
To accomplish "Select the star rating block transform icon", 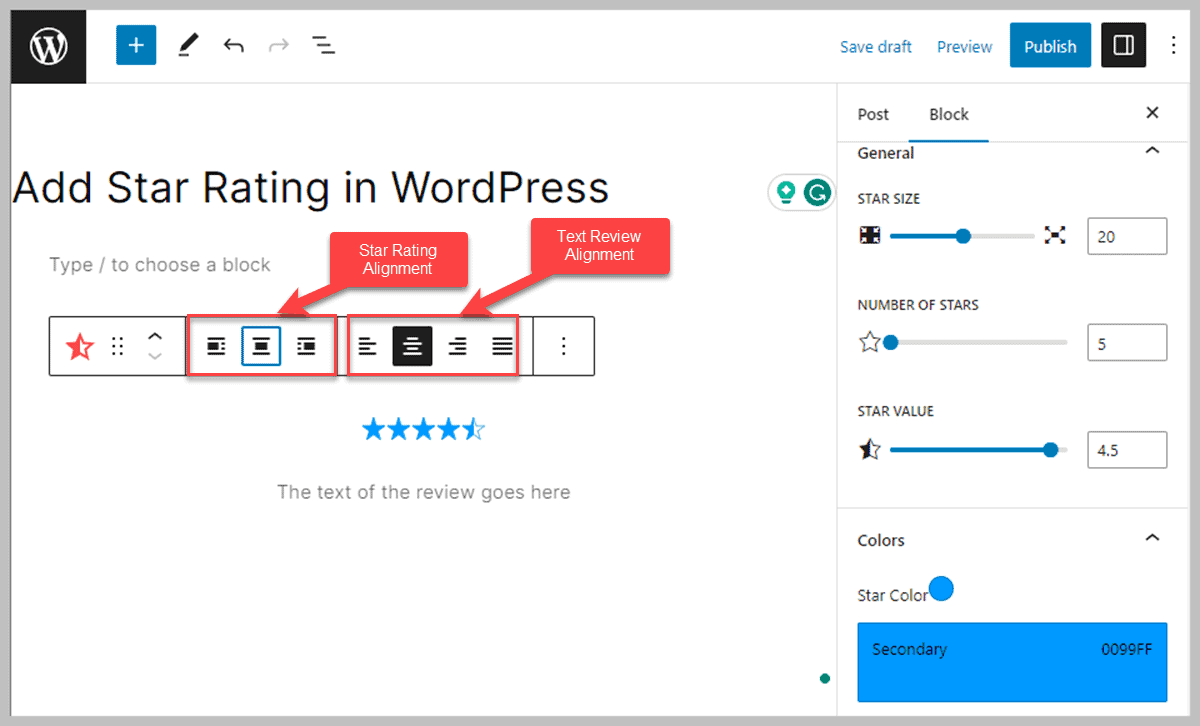I will pyautogui.click(x=79, y=345).
